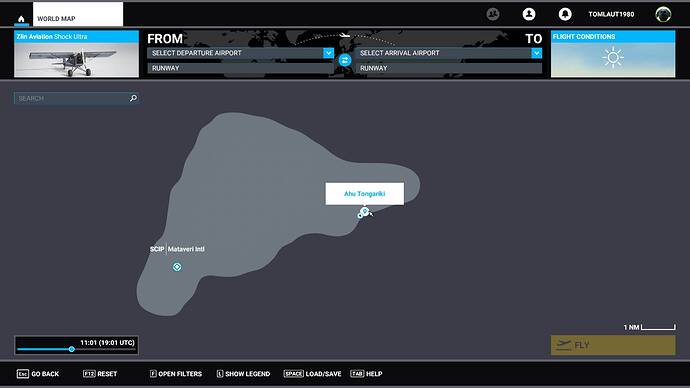Open Help from bottom bar
This screenshot has height=388, width=690.
point(366,374)
